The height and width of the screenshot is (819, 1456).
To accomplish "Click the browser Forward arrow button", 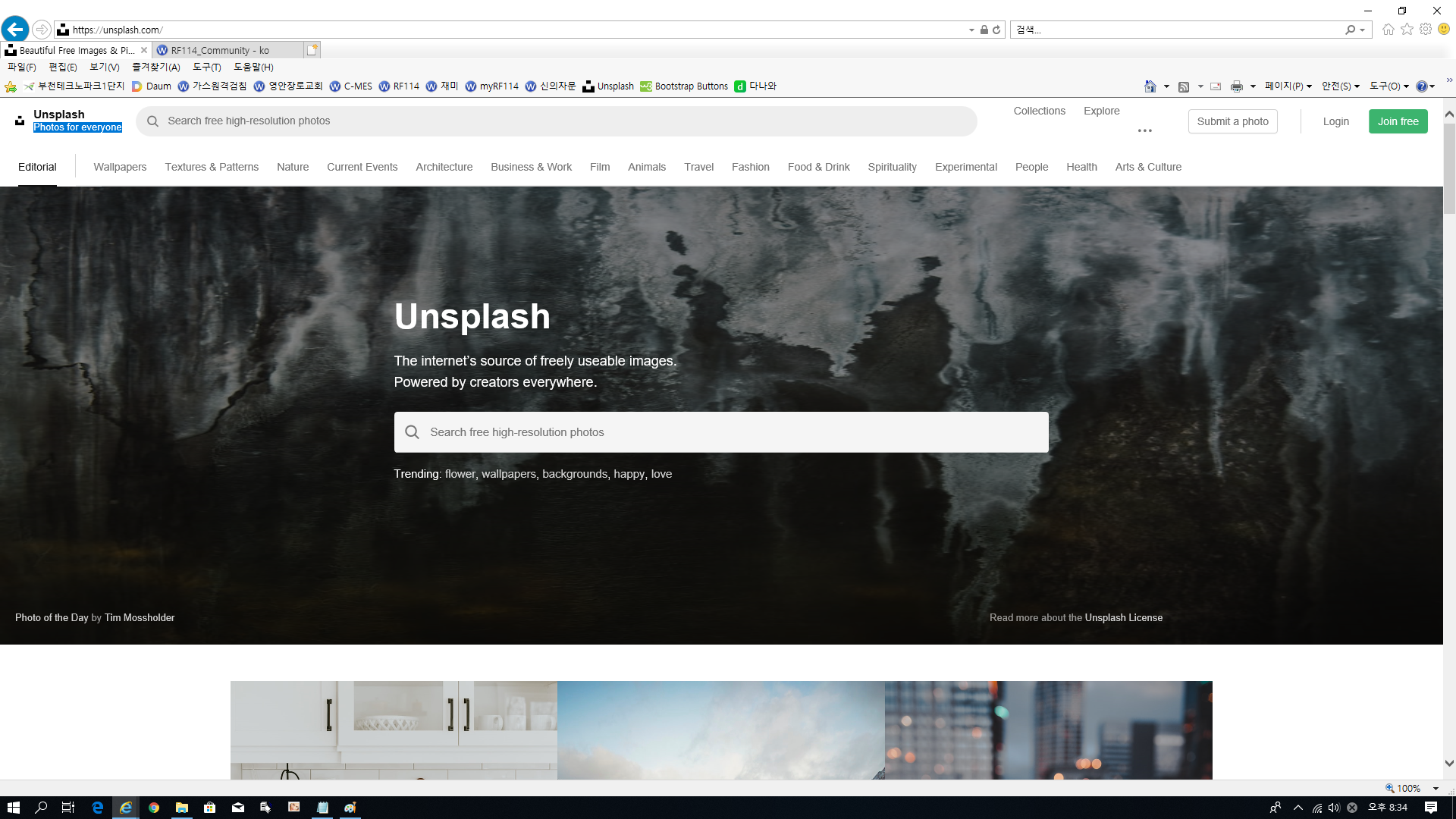I will pos(42,30).
